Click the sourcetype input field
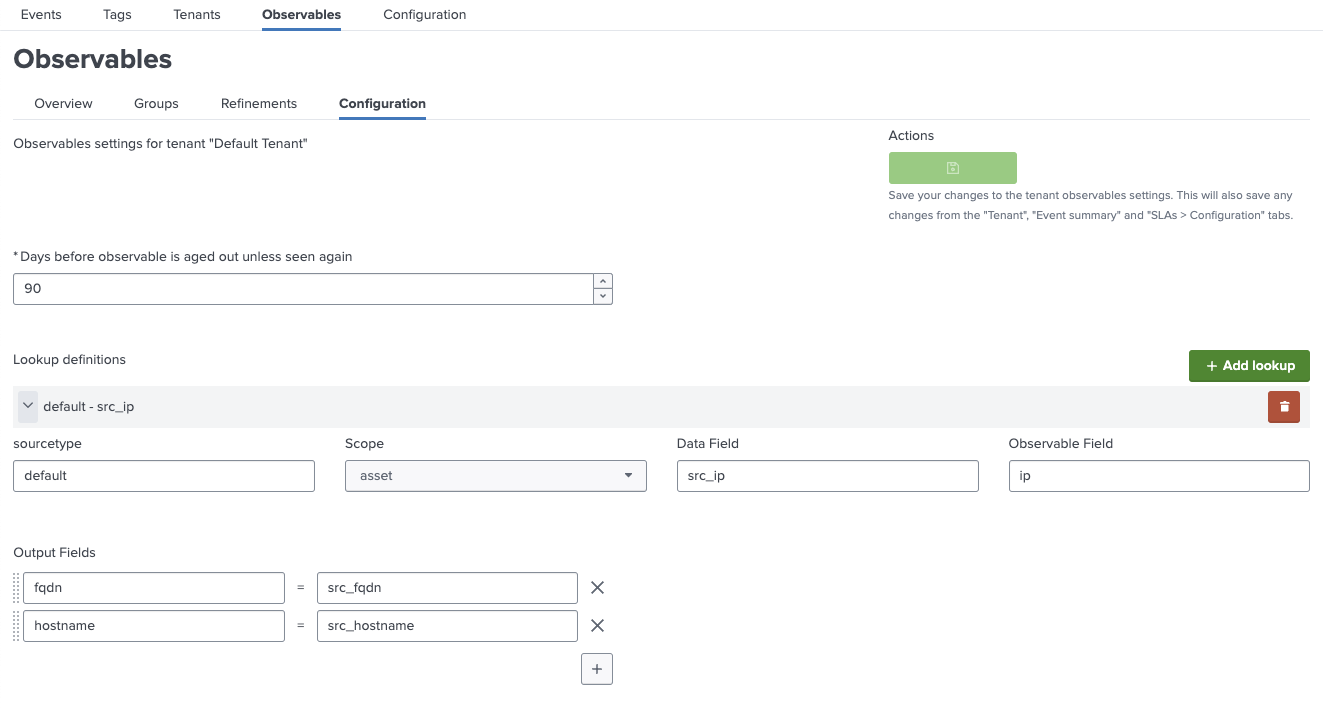Screen dimensions: 1323x708 (x=164, y=476)
